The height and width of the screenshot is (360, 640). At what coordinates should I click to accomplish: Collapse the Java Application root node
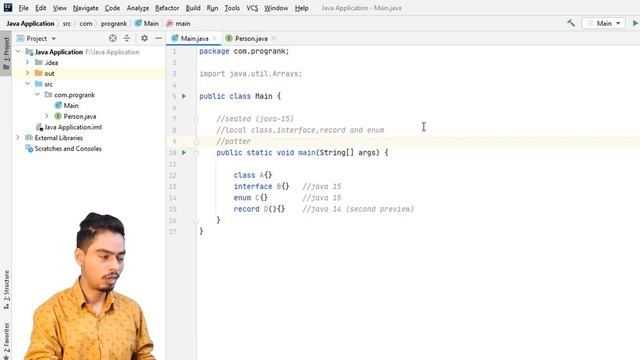click(18, 52)
